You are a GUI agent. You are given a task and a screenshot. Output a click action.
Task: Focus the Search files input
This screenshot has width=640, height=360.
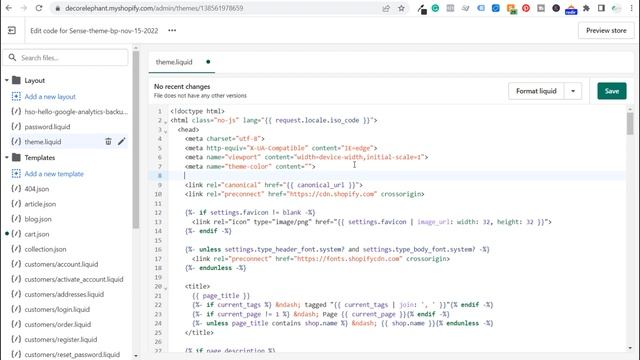pyautogui.click(x=66, y=58)
